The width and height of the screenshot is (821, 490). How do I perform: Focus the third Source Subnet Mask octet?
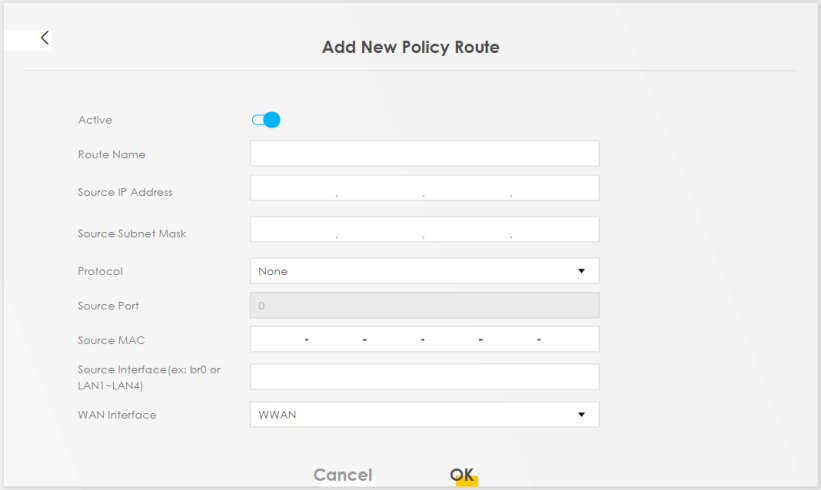pos(467,230)
